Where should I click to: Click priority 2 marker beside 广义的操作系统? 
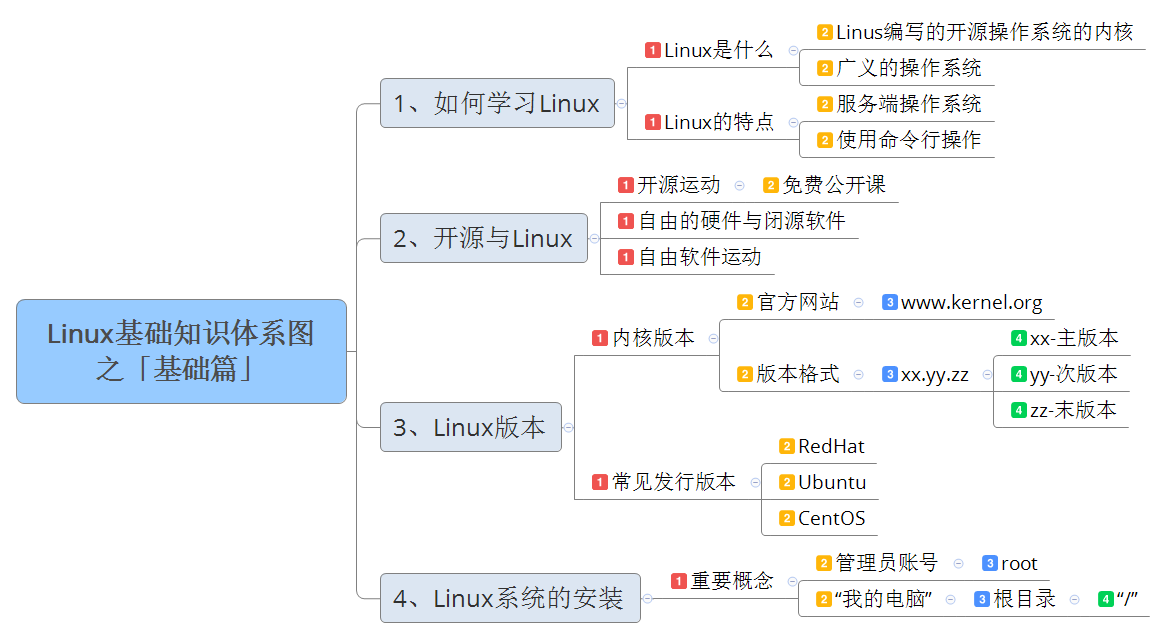[x=825, y=68]
